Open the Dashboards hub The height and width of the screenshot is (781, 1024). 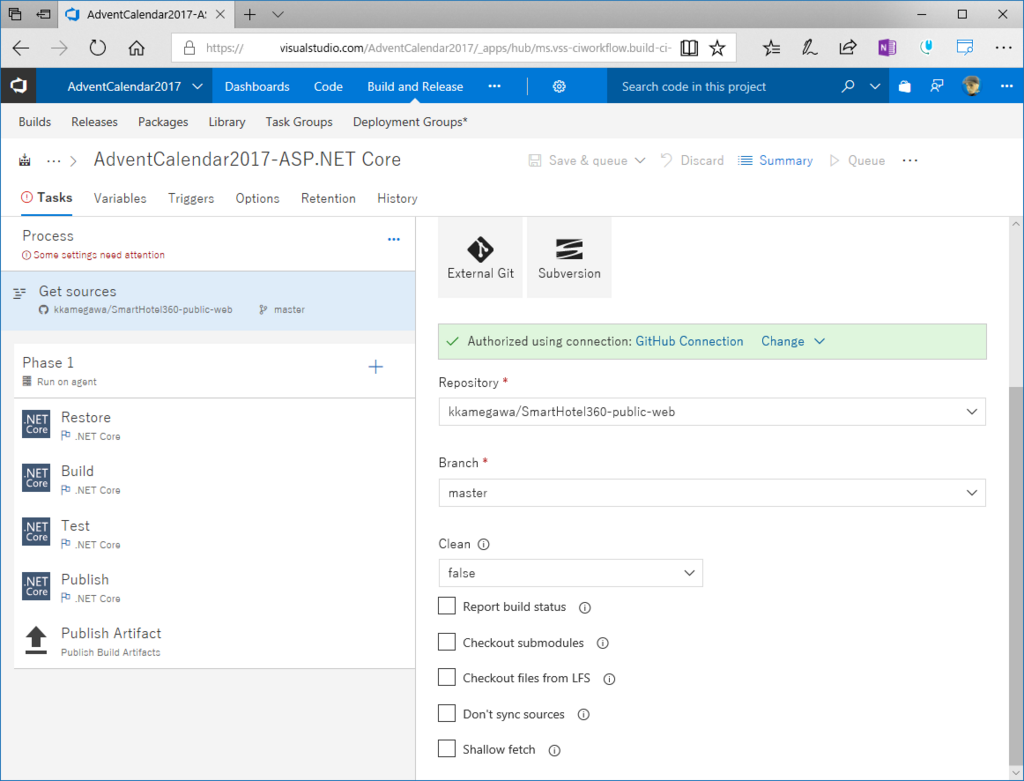(257, 86)
